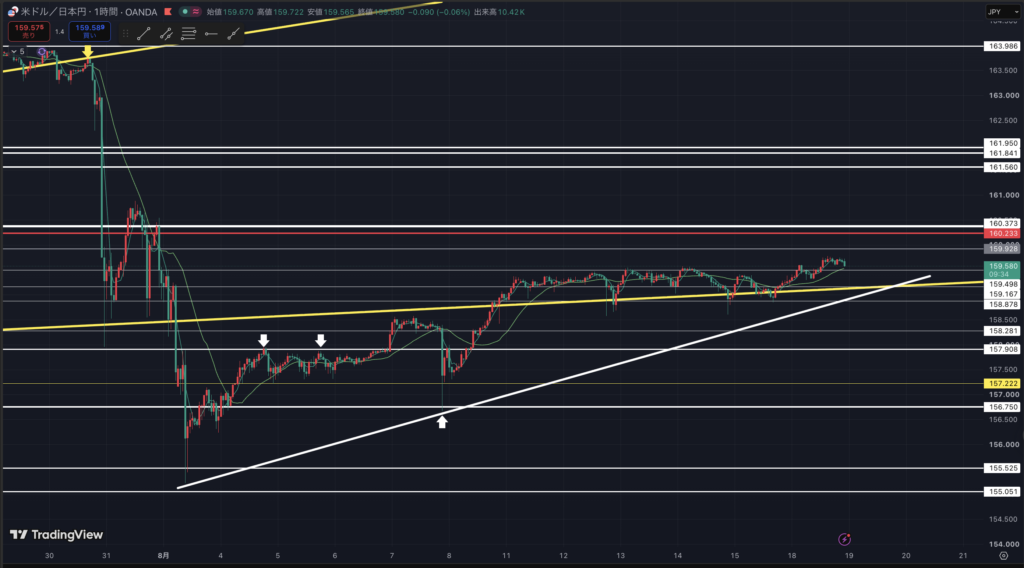Screen dimensions: 1024x568
Task: Click the OANDA broker label
Action: (140, 12)
